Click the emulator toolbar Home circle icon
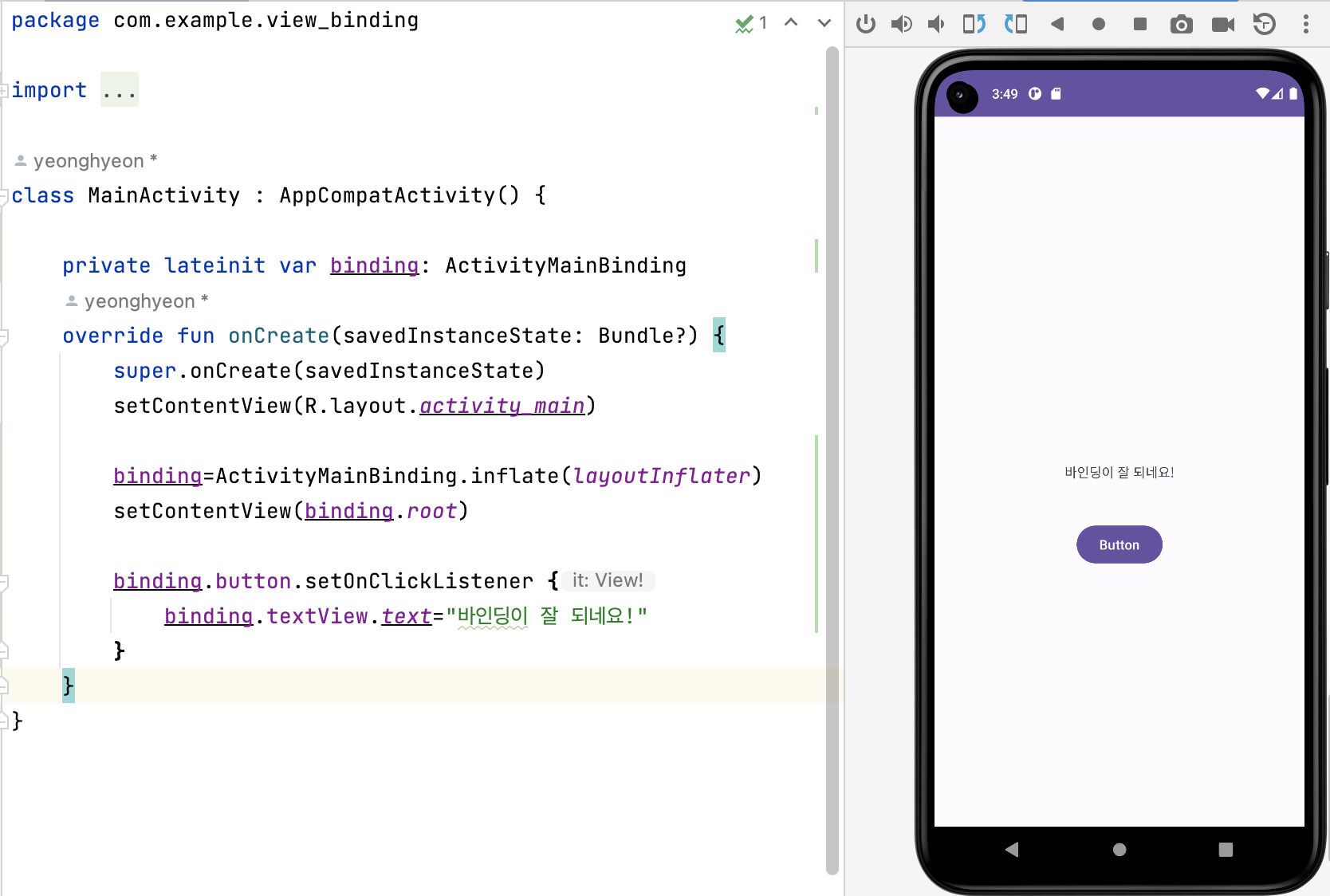Image resolution: width=1330 pixels, height=896 pixels. click(x=1099, y=24)
